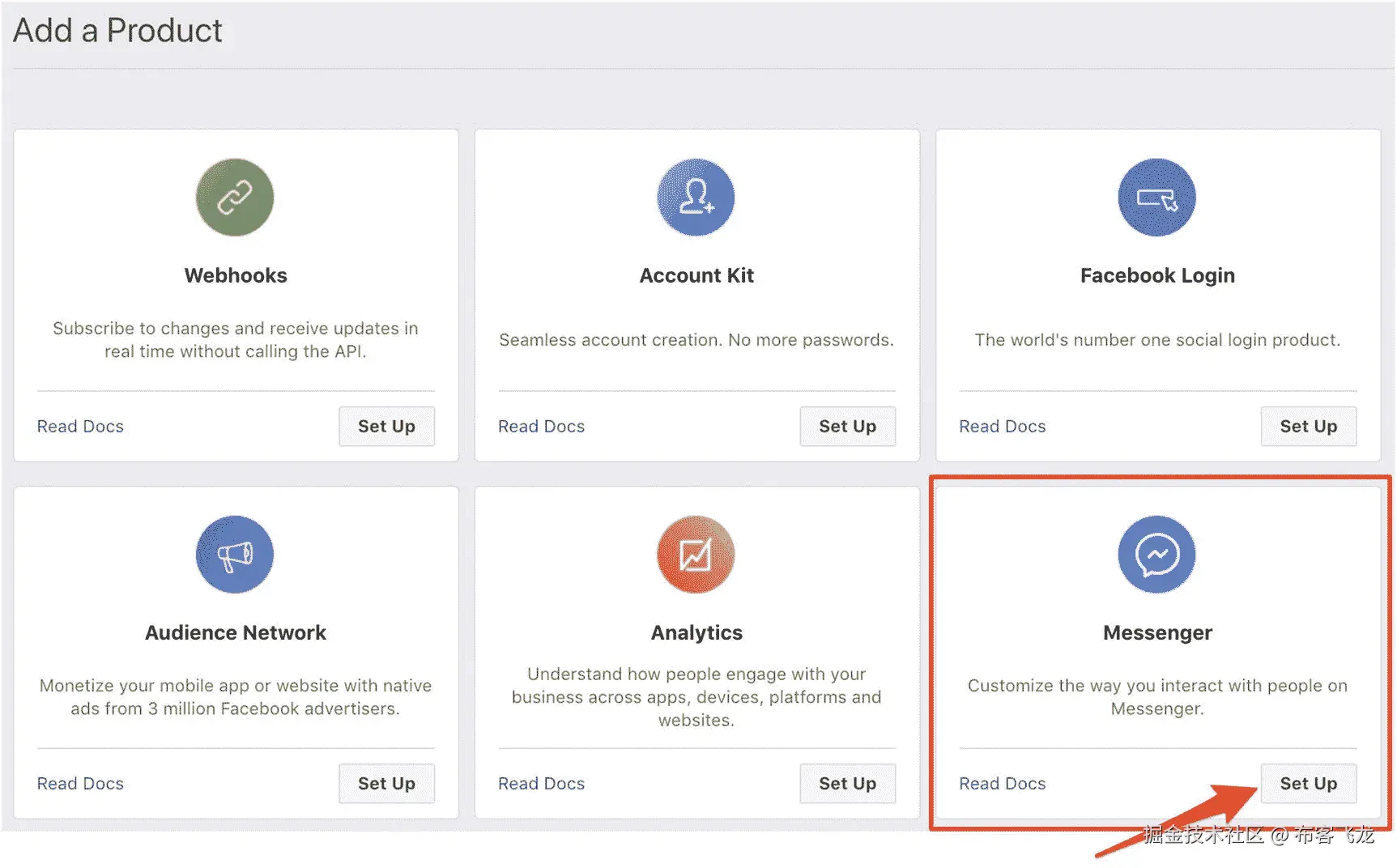Viewport: 1397px width, 868px height.
Task: Set up the Account Kit product
Action: pyautogui.click(x=847, y=427)
